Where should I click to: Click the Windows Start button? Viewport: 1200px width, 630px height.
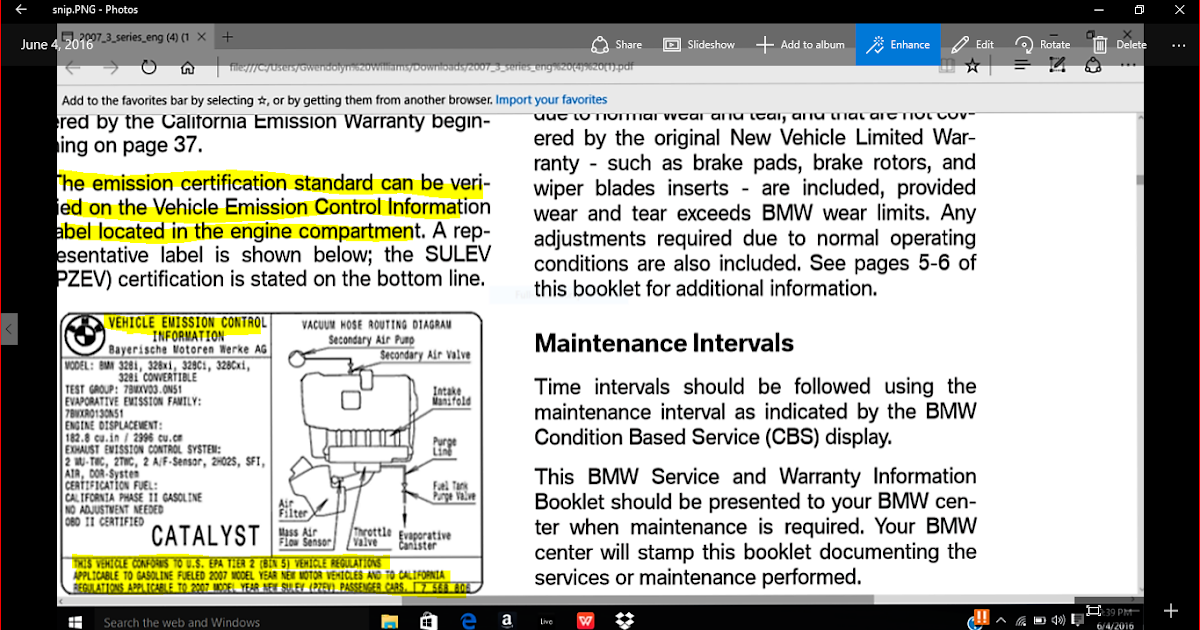(x=73, y=621)
